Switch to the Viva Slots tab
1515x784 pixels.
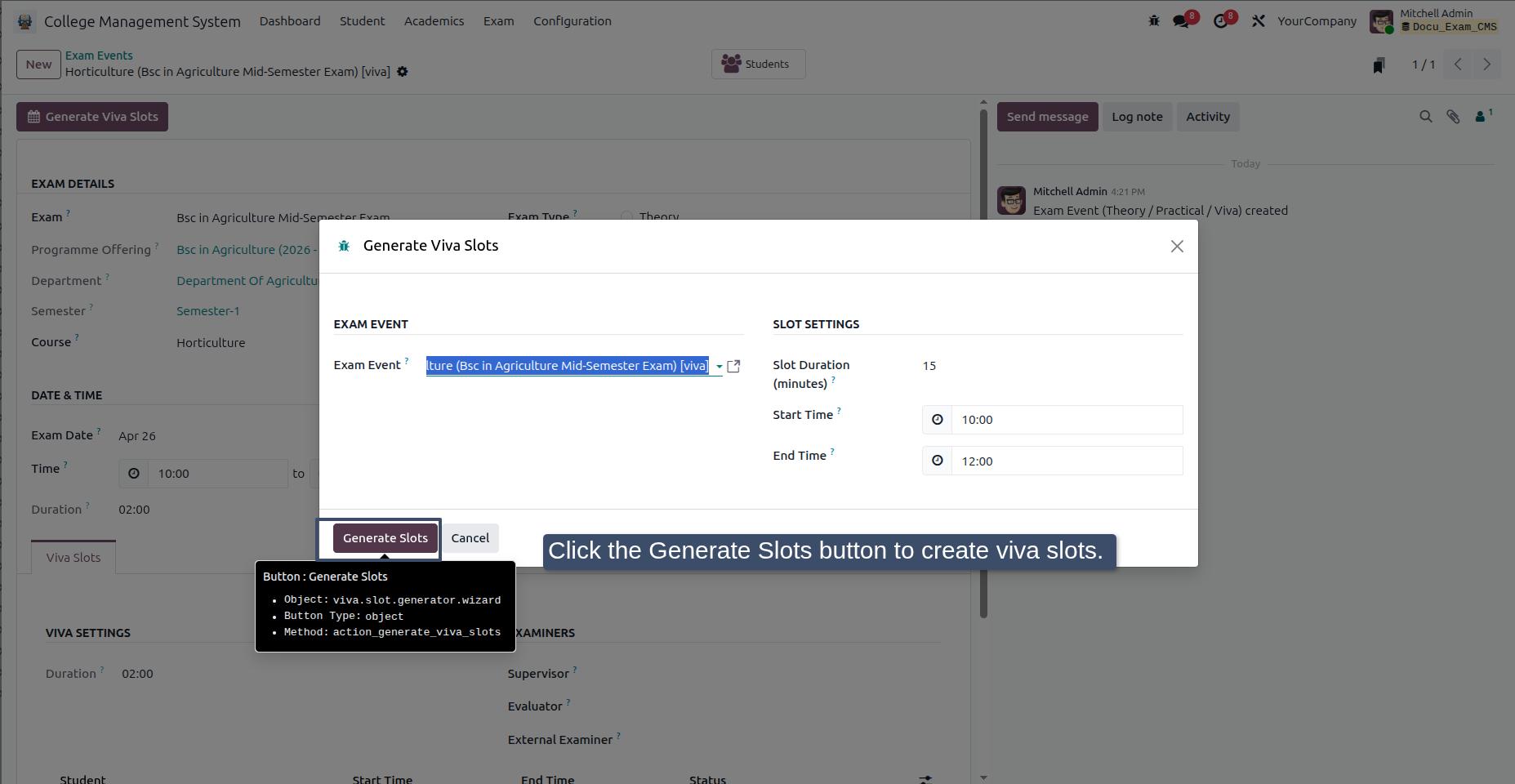[74, 557]
